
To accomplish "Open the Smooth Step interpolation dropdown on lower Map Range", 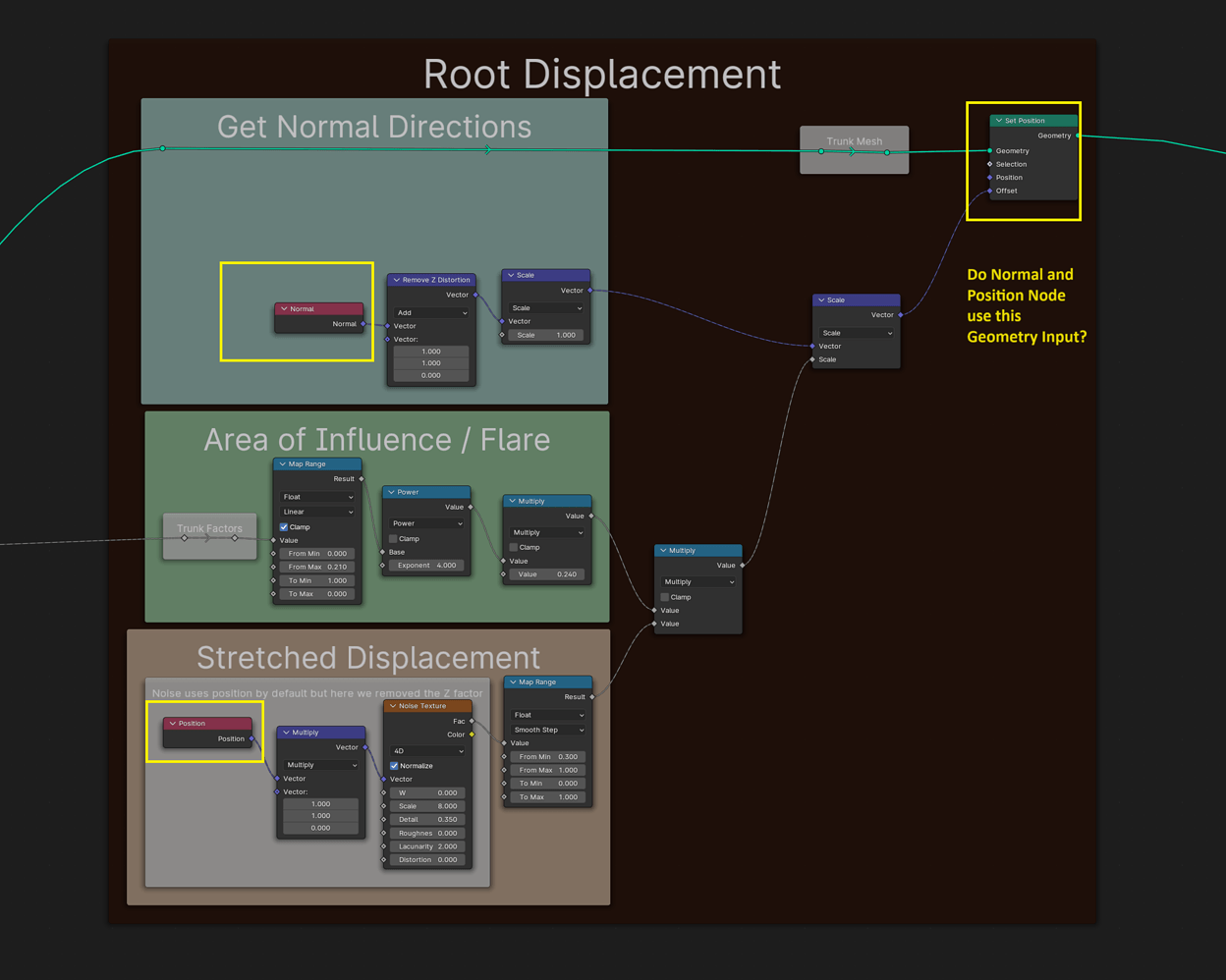I will (x=547, y=730).
